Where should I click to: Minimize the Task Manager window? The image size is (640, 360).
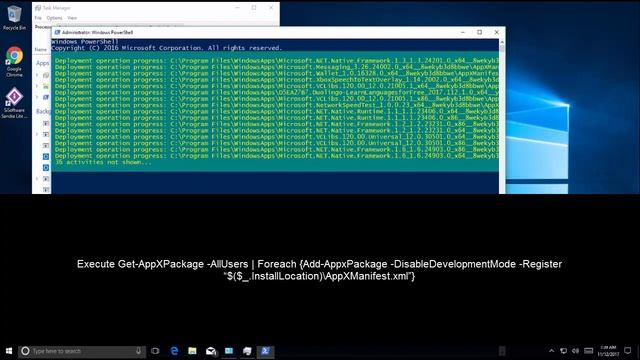pyautogui.click(x=237, y=8)
